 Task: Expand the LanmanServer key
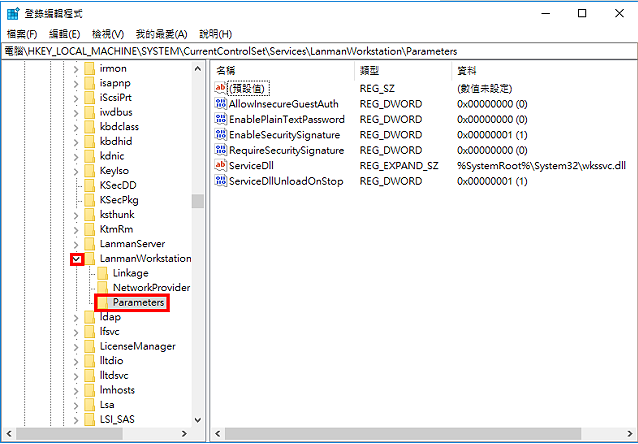coord(76,244)
